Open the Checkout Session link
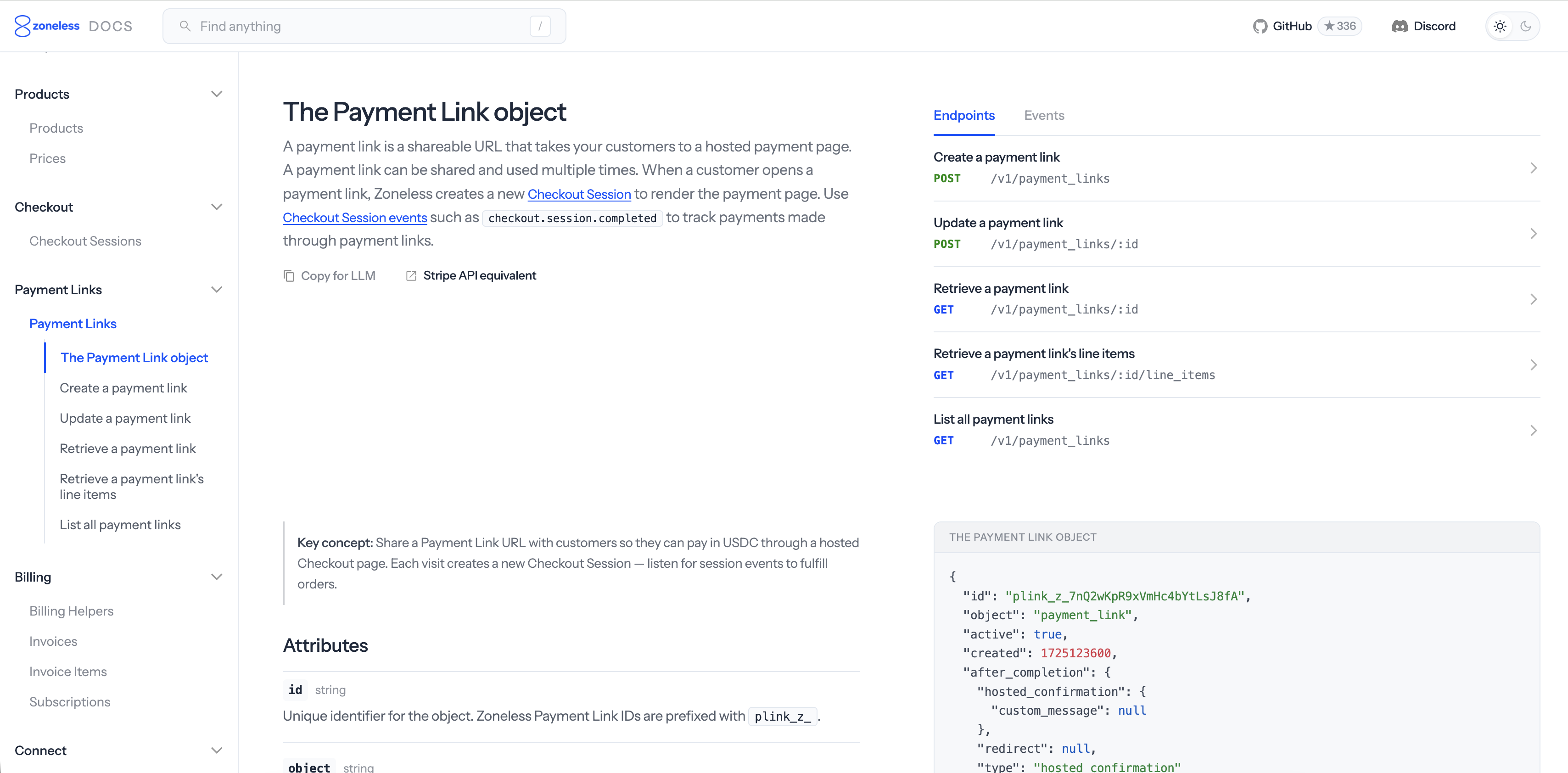1568x773 pixels. 579,194
